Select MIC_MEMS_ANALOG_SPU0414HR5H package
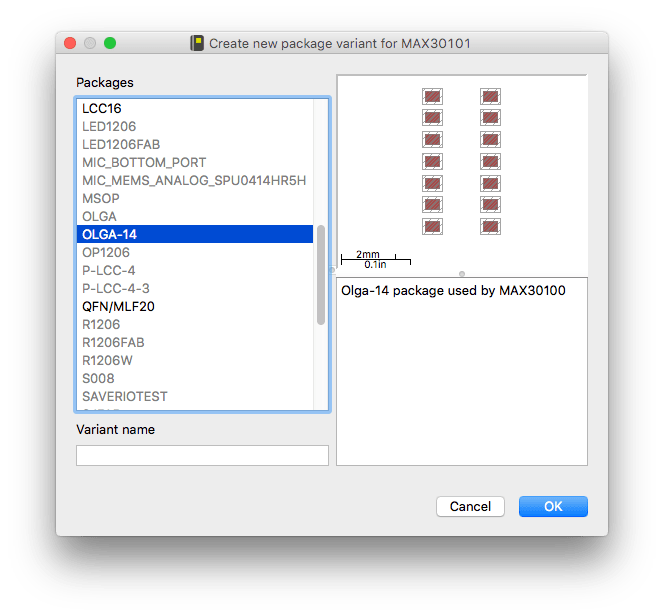Image resolution: width=664 pixels, height=616 pixels. [x=195, y=180]
